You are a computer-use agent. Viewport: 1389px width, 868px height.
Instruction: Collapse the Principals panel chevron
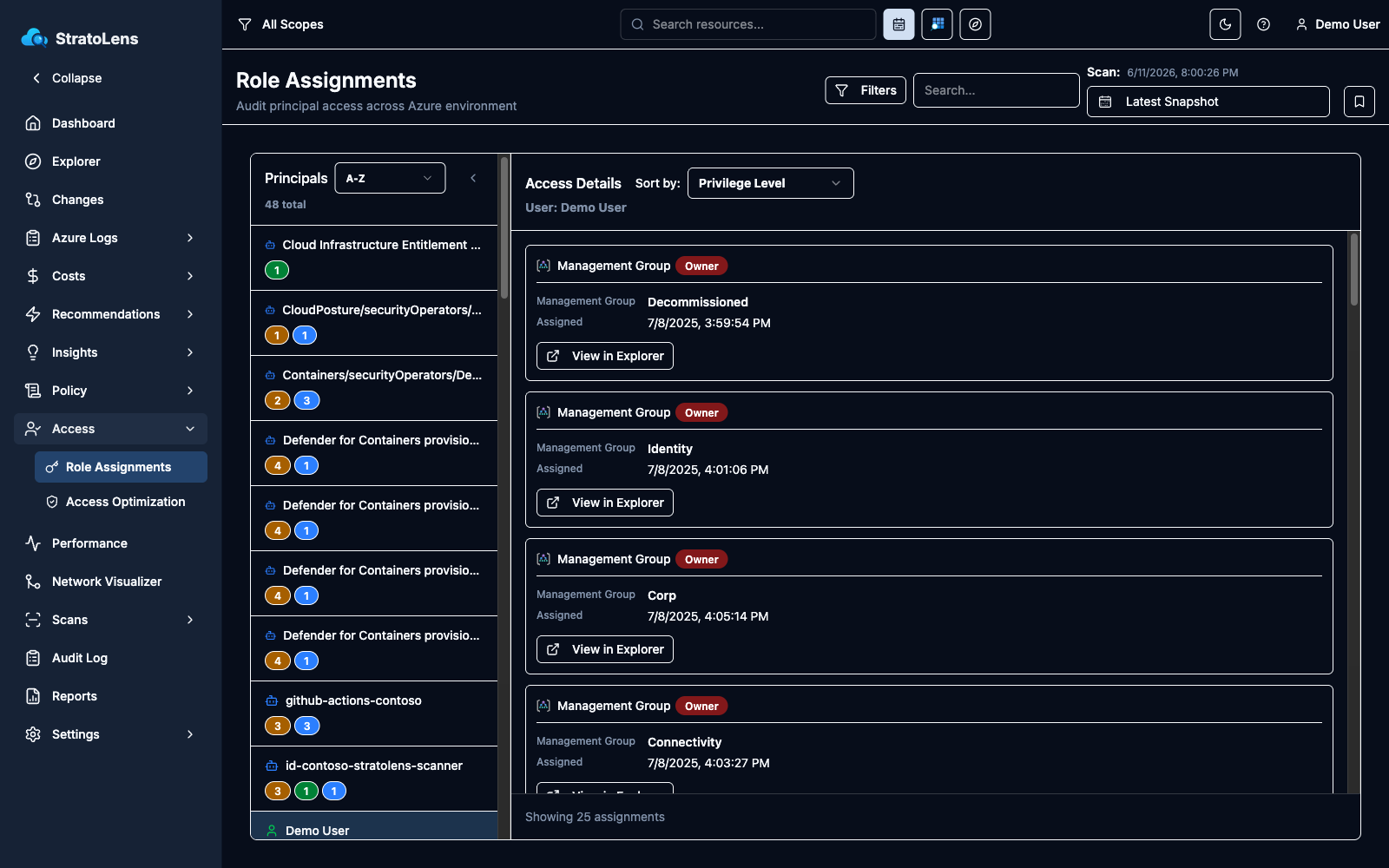coord(473,178)
